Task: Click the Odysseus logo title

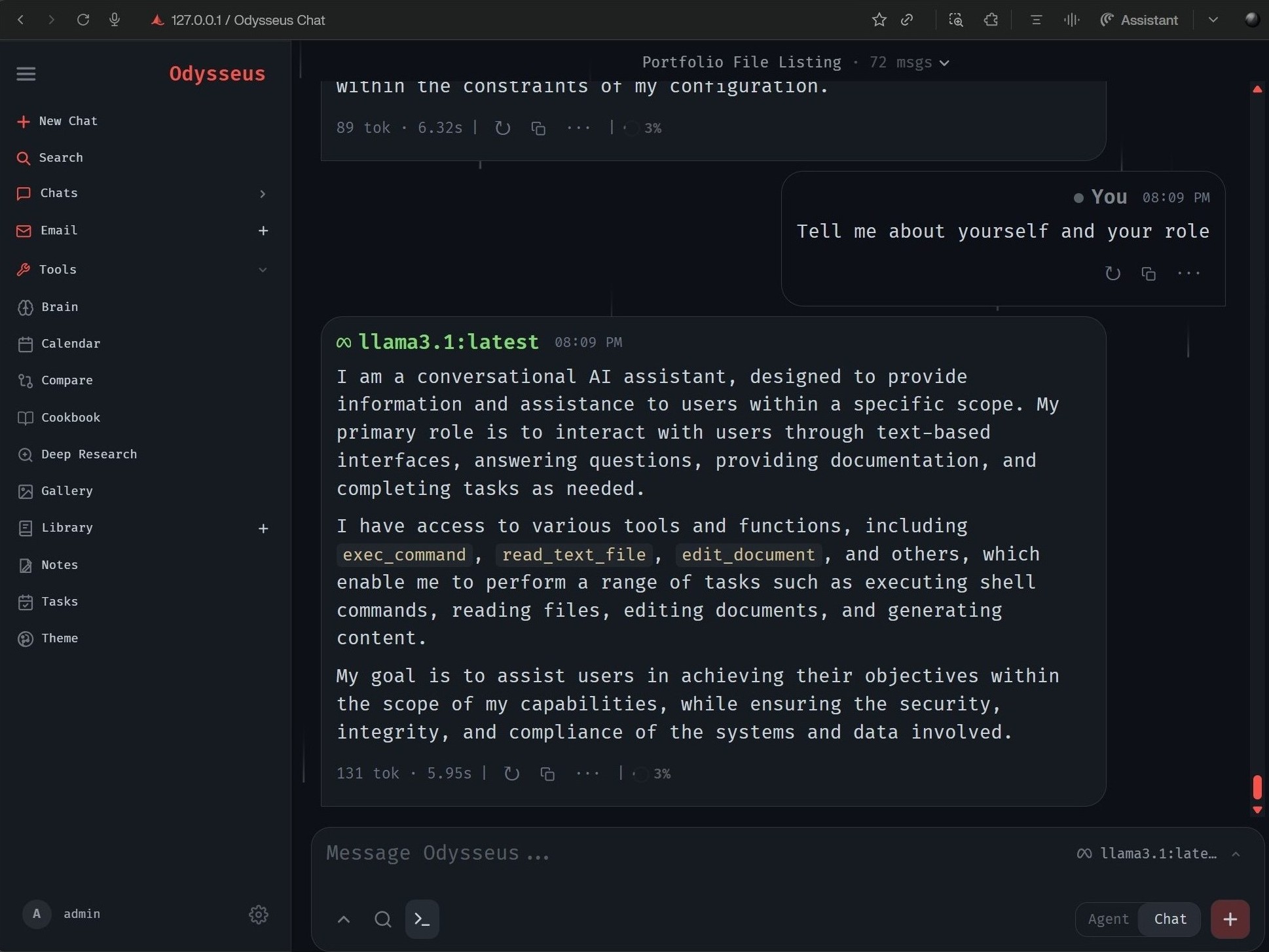Action: tap(217, 73)
